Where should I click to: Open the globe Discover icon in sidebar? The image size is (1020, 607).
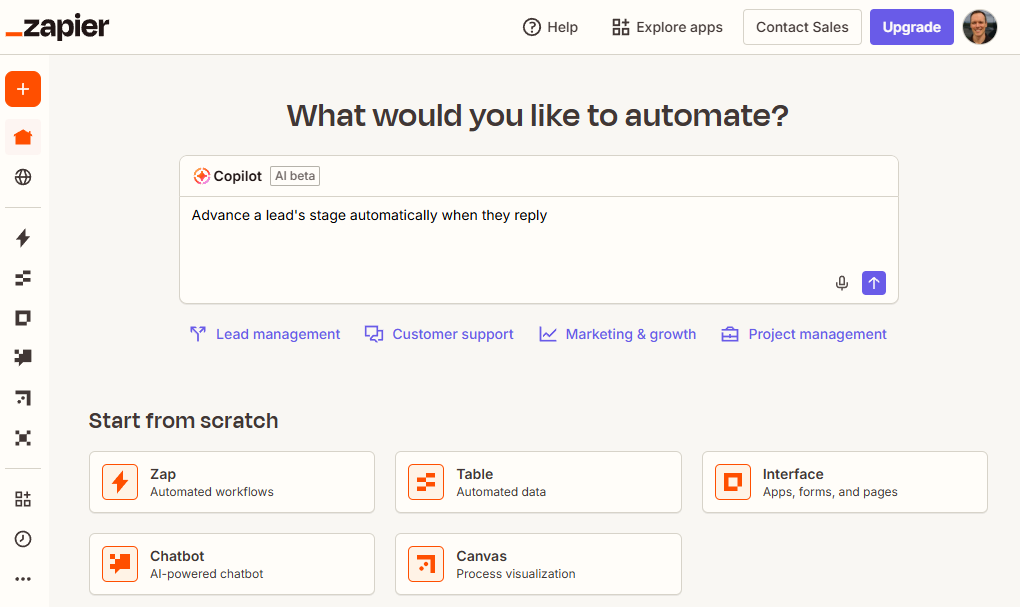pyautogui.click(x=23, y=177)
